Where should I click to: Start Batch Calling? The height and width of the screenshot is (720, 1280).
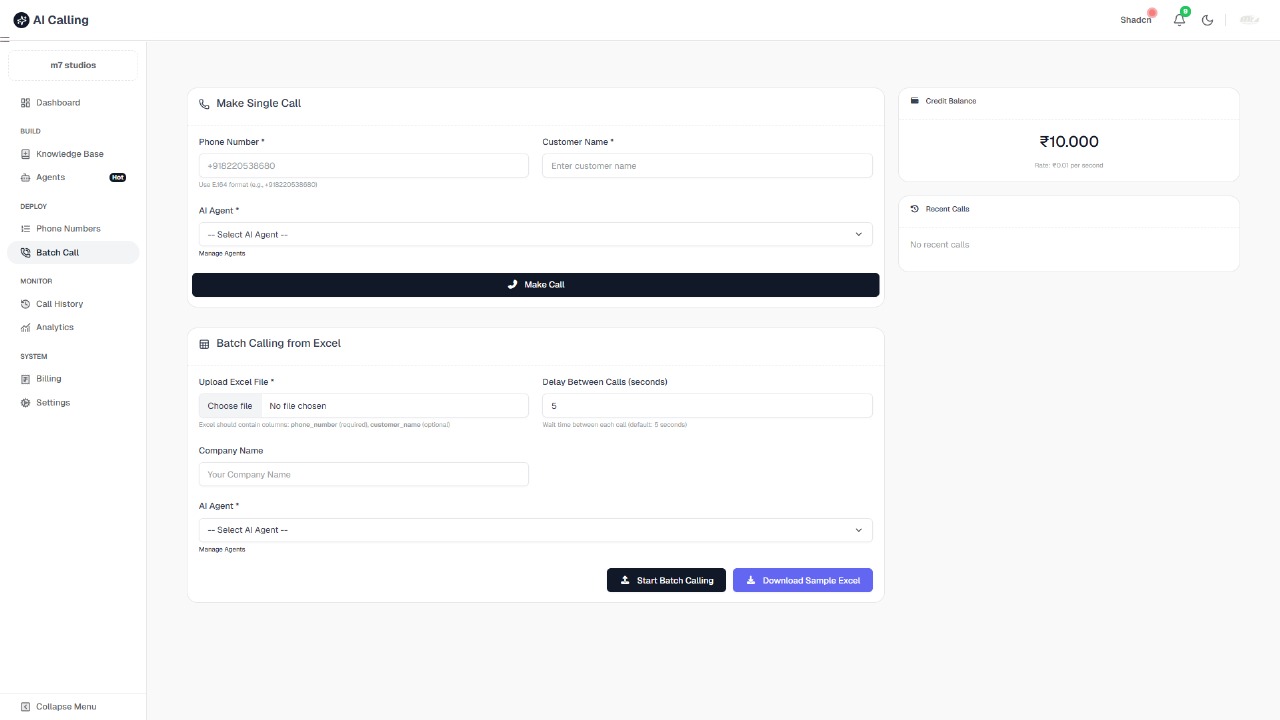(666, 580)
